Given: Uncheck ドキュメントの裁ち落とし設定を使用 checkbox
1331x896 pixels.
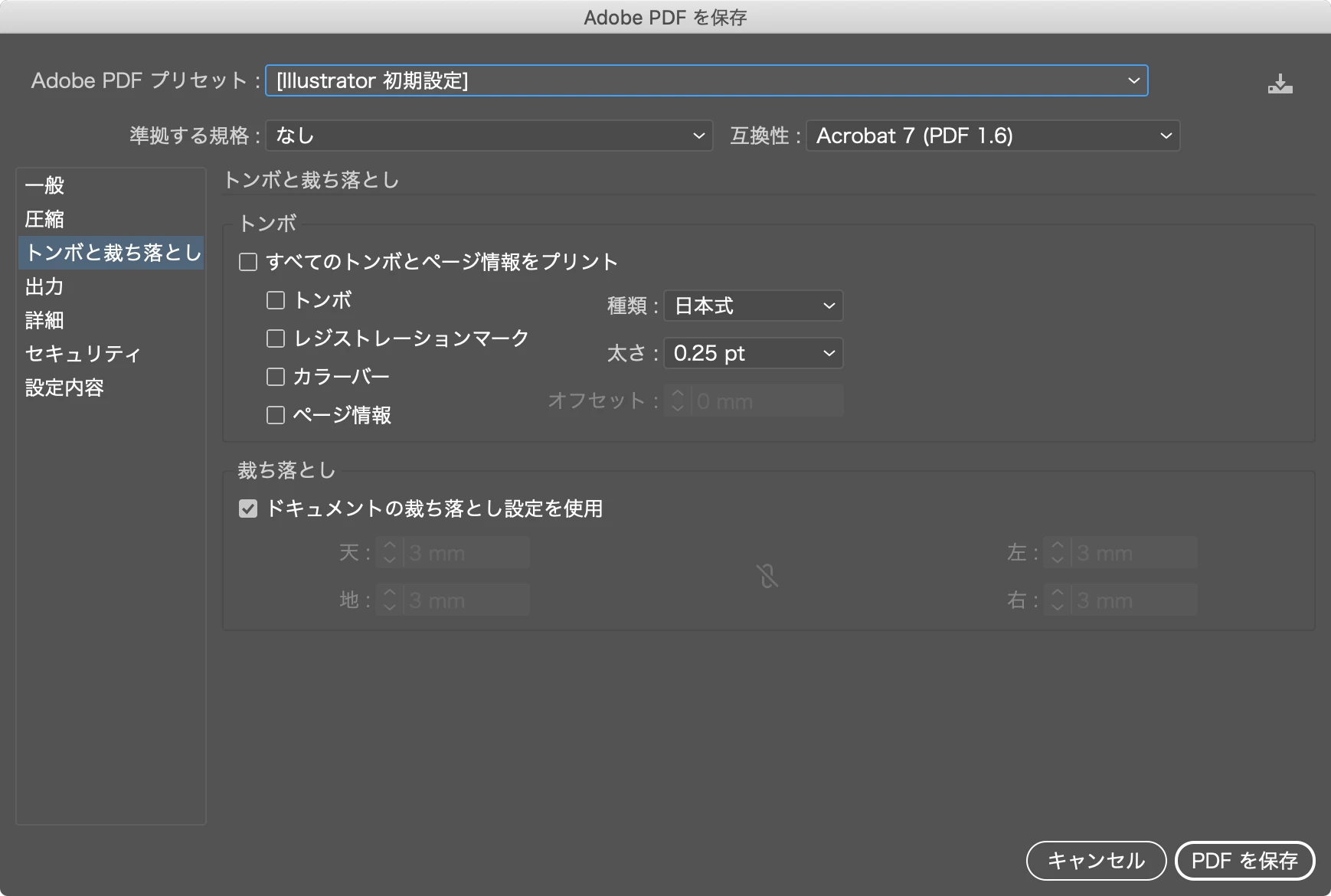Looking at the screenshot, I should (248, 508).
